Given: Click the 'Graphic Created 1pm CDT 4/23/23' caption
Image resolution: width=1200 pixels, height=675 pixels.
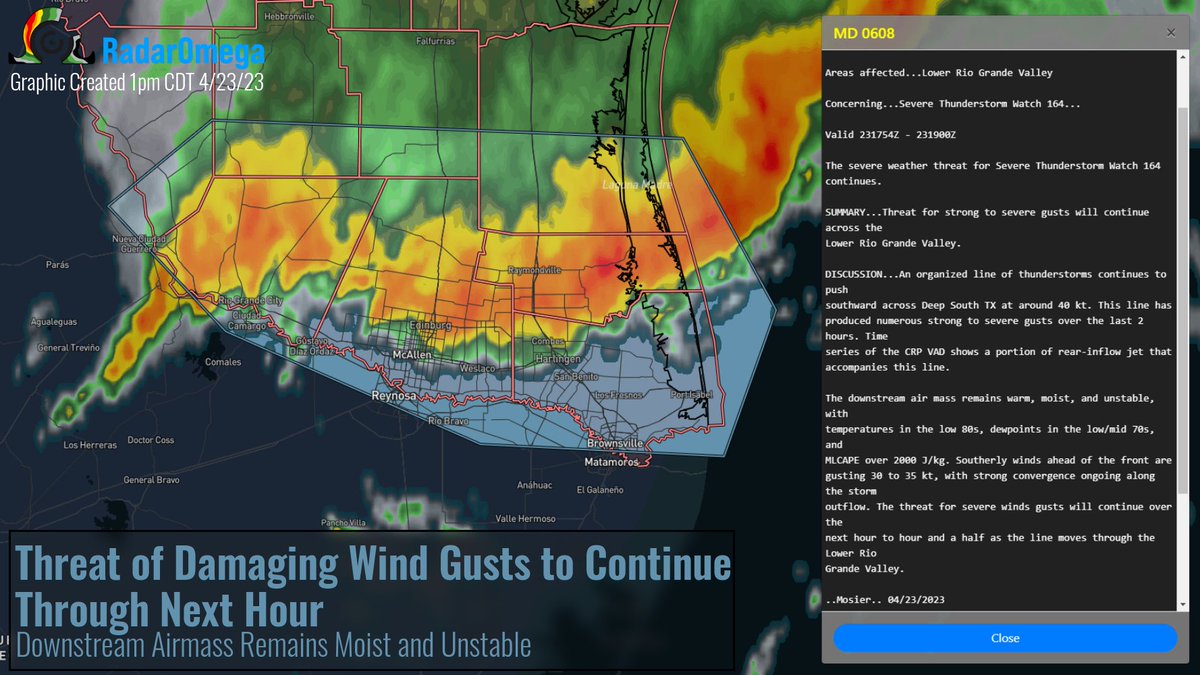Looking at the screenshot, I should coord(137,84).
